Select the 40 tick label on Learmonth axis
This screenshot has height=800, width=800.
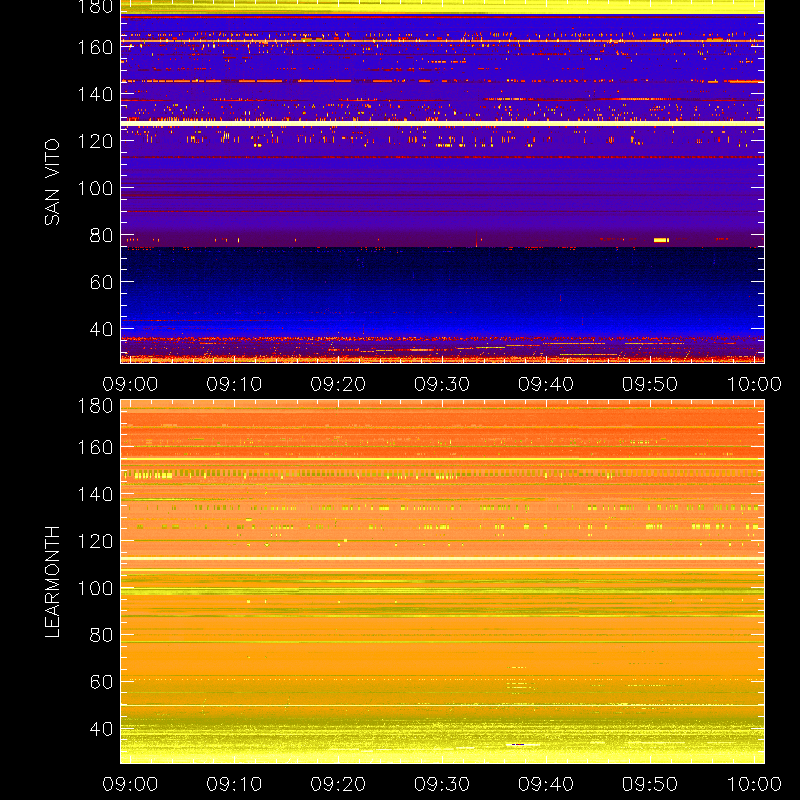click(x=102, y=729)
